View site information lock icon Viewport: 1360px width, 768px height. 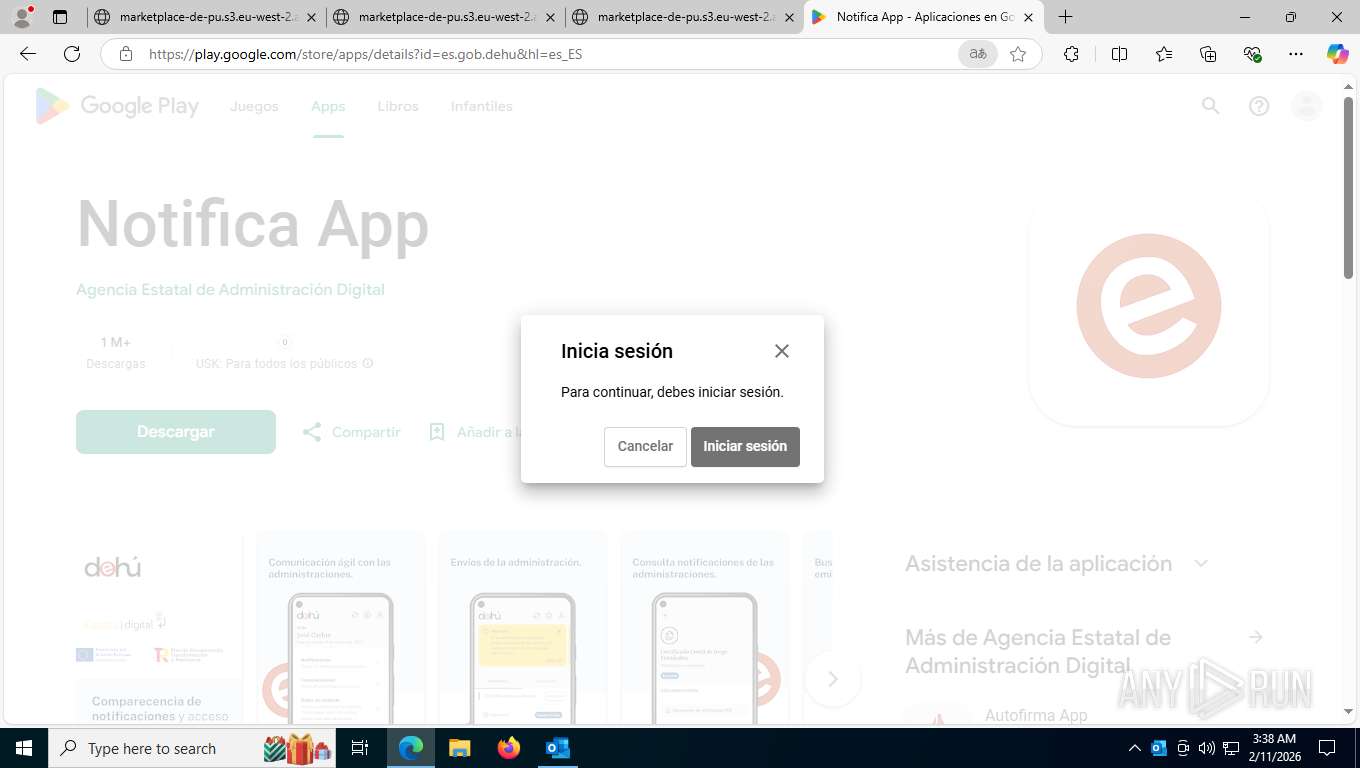coord(126,54)
